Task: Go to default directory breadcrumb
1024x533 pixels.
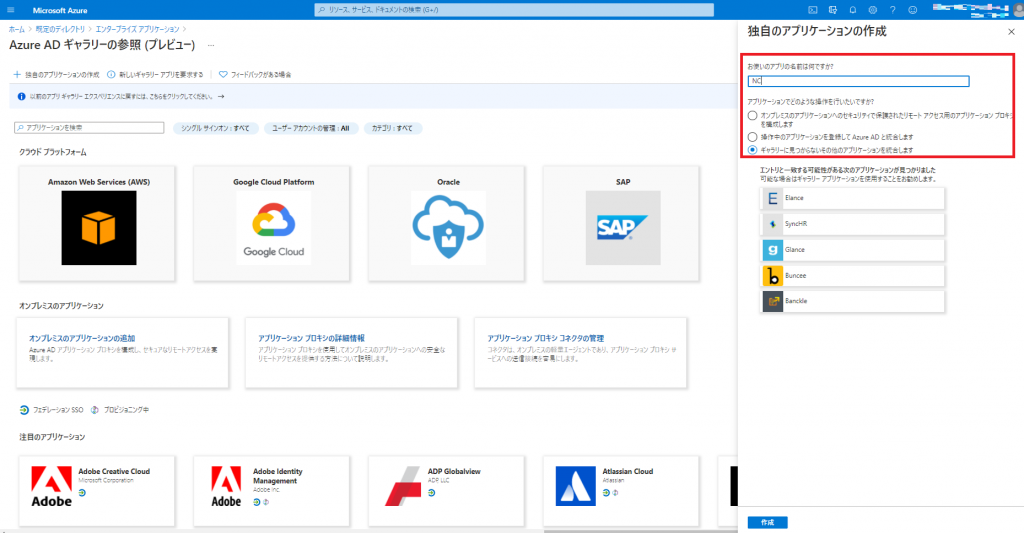Action: tap(60, 29)
